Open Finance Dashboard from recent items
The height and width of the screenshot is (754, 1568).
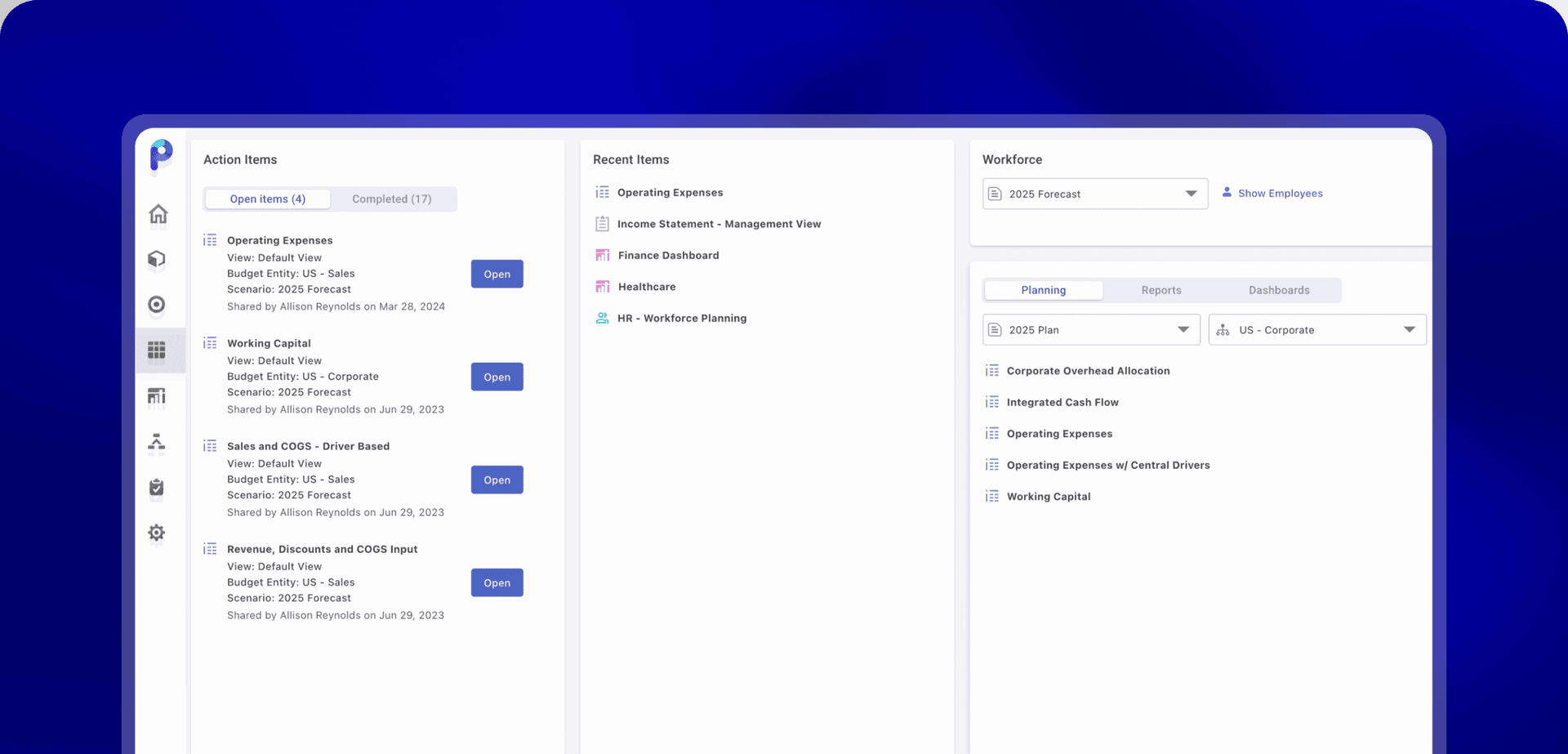coord(668,255)
